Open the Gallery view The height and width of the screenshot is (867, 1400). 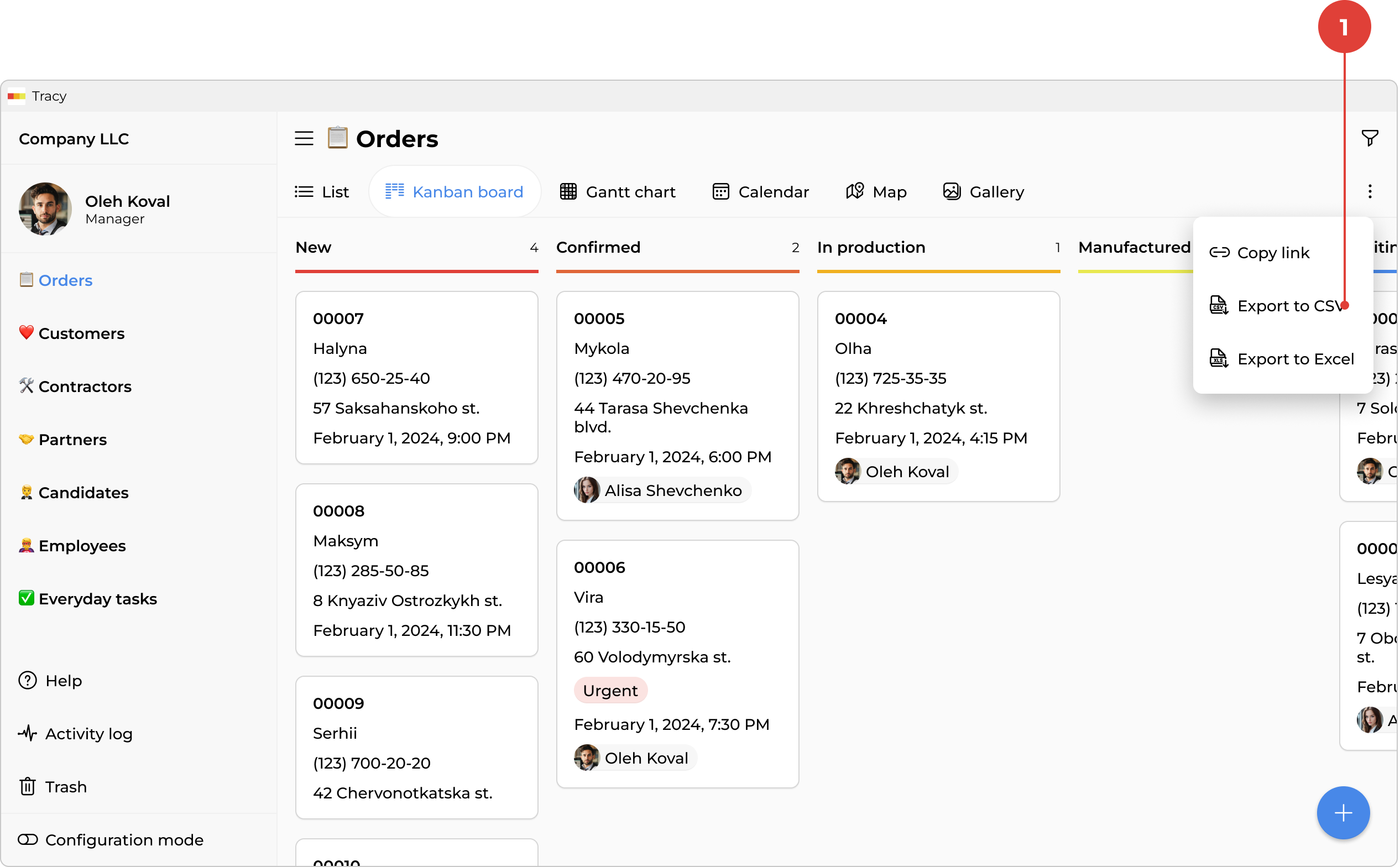click(984, 191)
